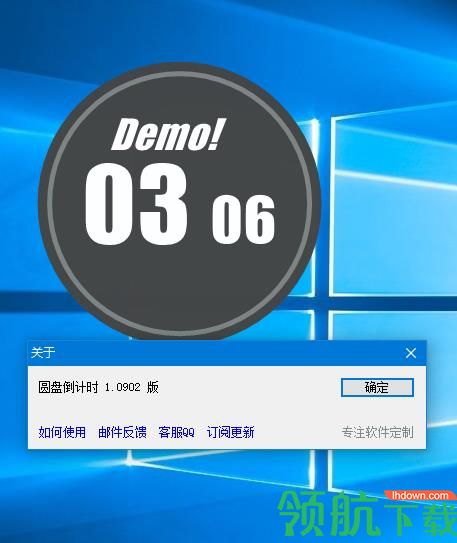Open the 客服QQ contact link
Image resolution: width=457 pixels, height=543 pixels.
coord(176,432)
